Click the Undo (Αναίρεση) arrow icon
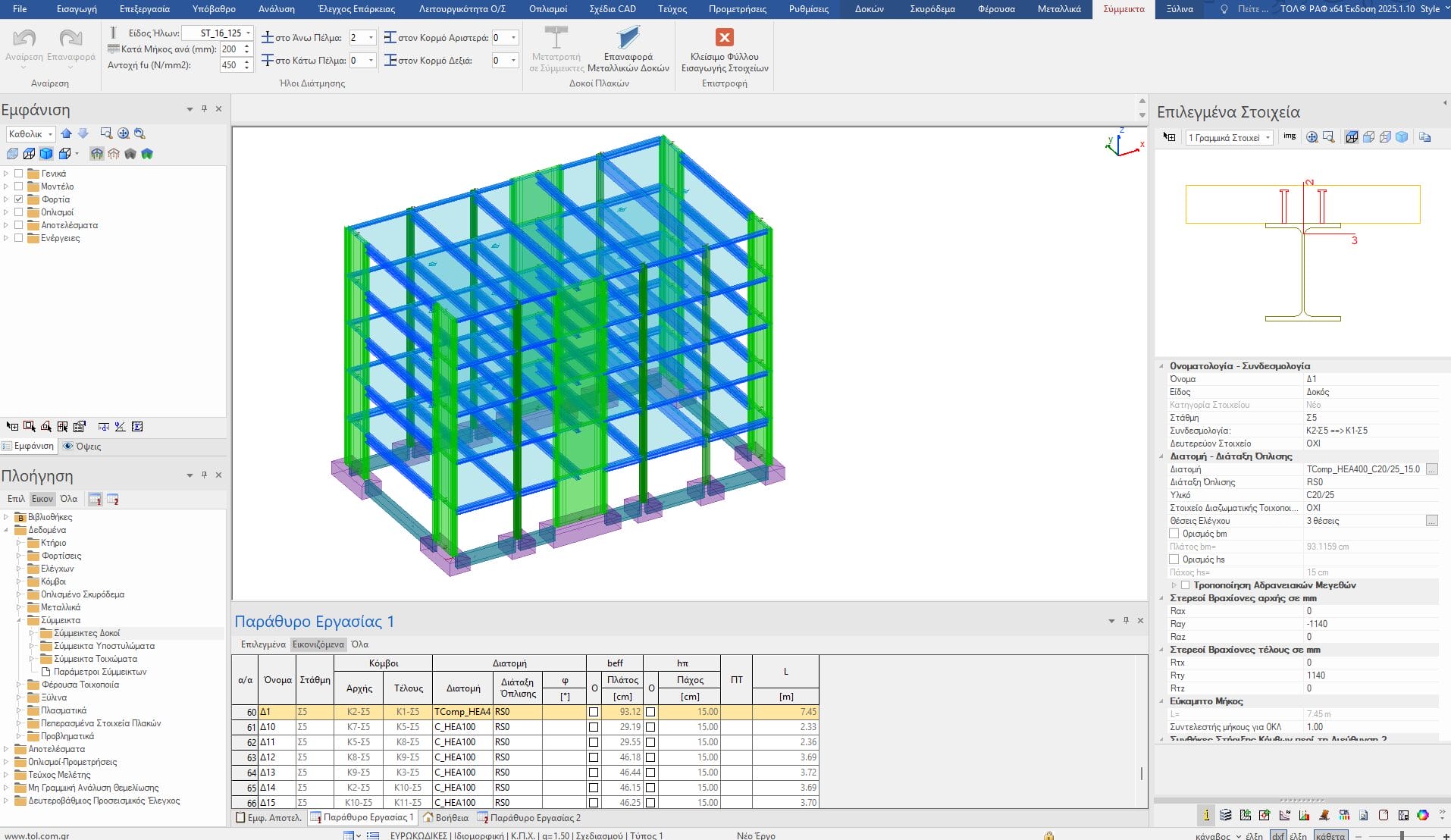 [x=24, y=38]
